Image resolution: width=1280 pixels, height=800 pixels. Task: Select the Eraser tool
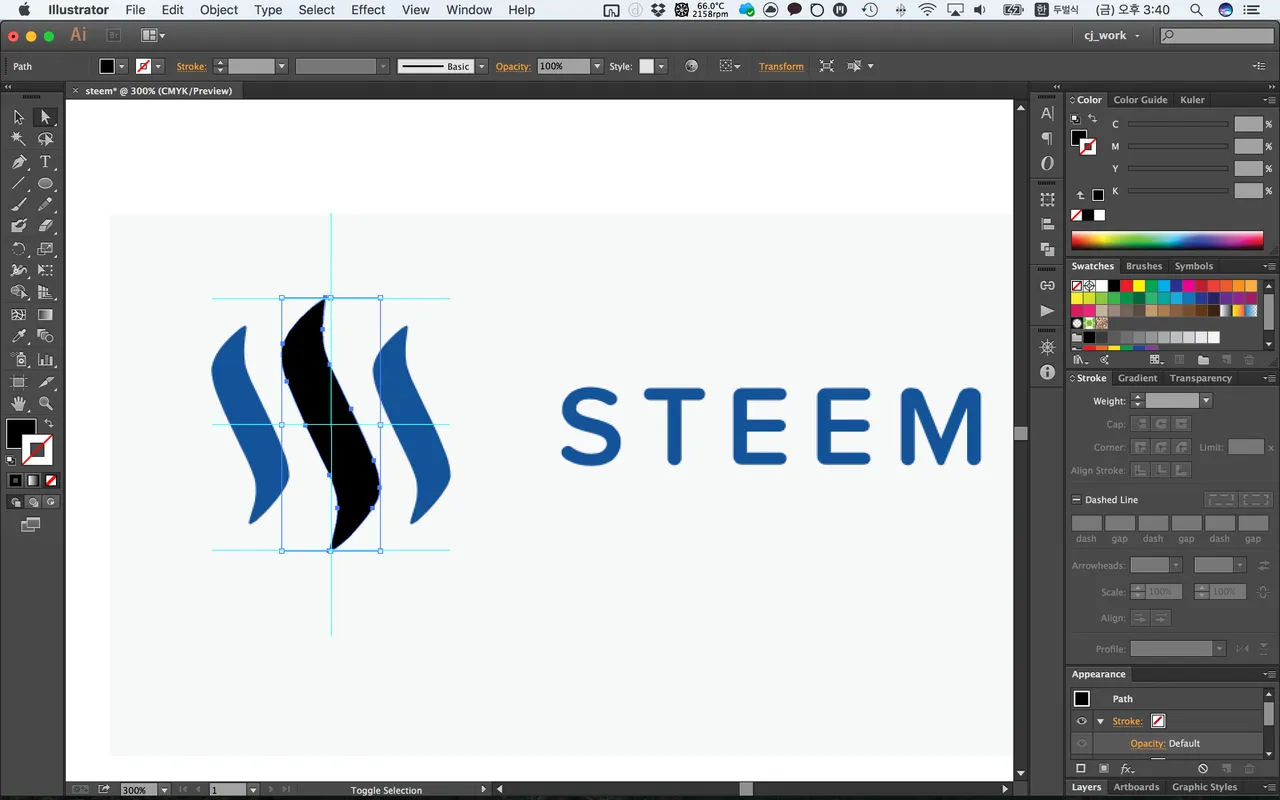pos(45,227)
